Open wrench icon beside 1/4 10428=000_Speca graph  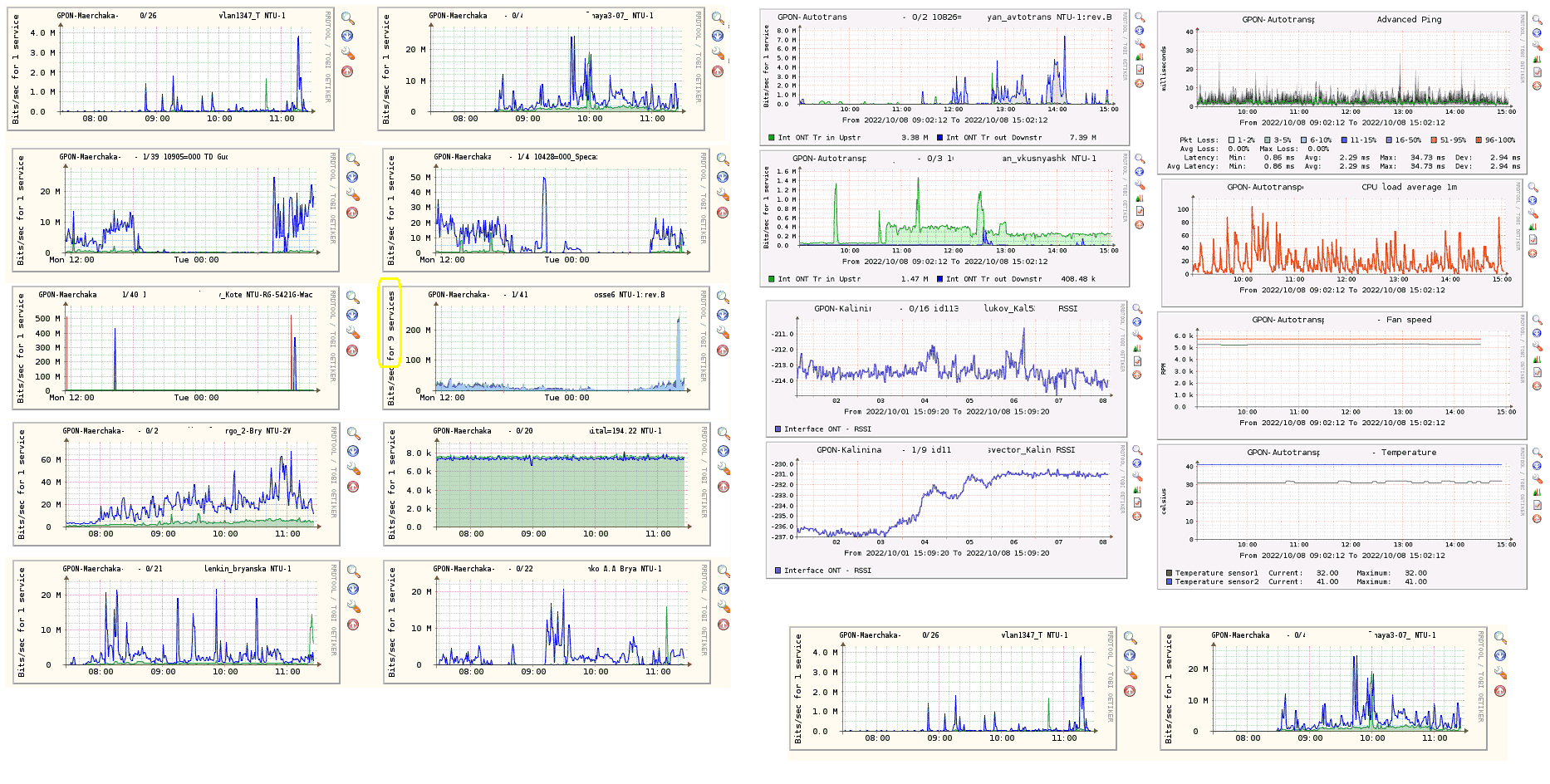click(x=723, y=195)
